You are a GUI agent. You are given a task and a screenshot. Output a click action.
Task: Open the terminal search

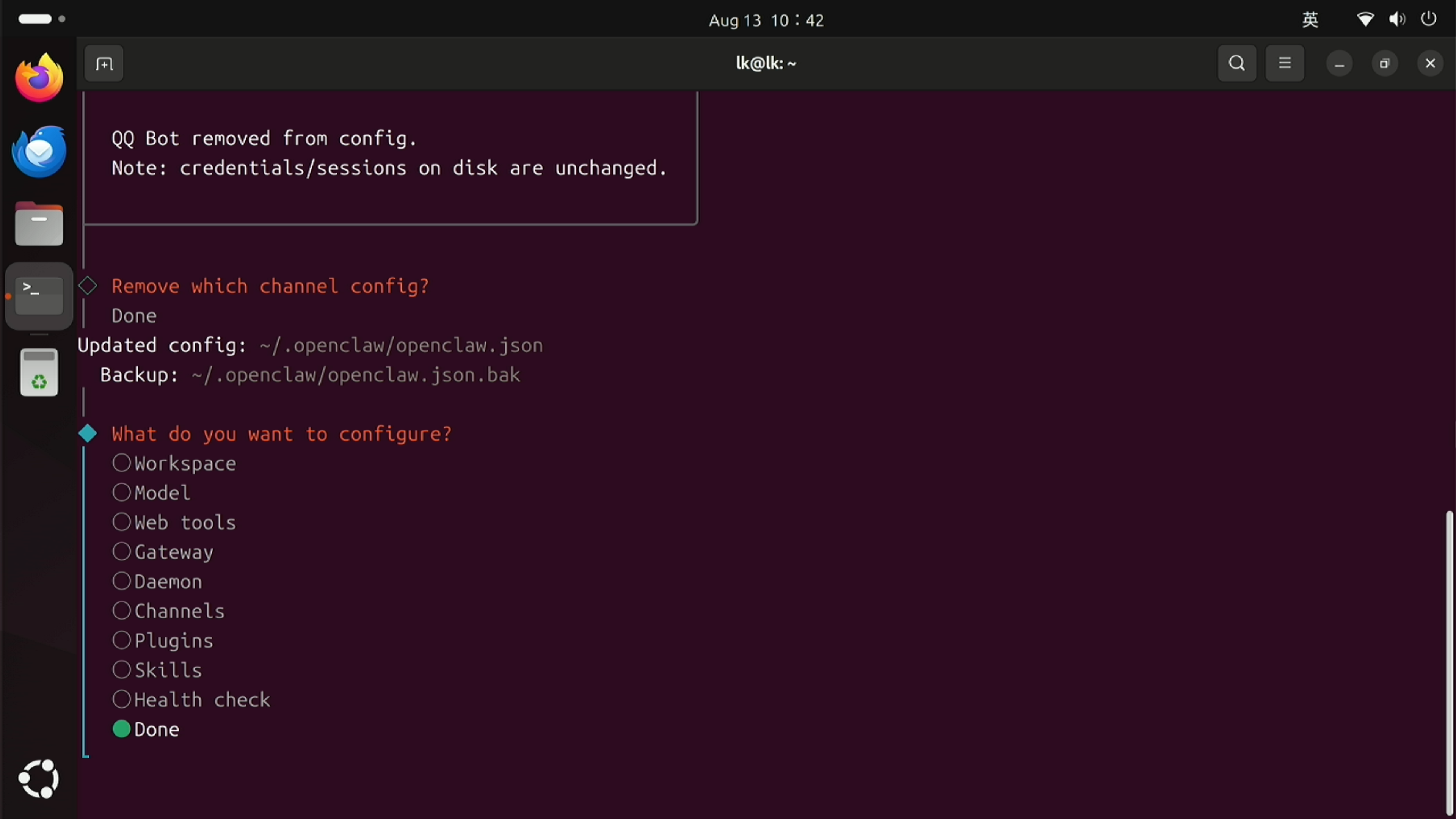pyautogui.click(x=1237, y=63)
